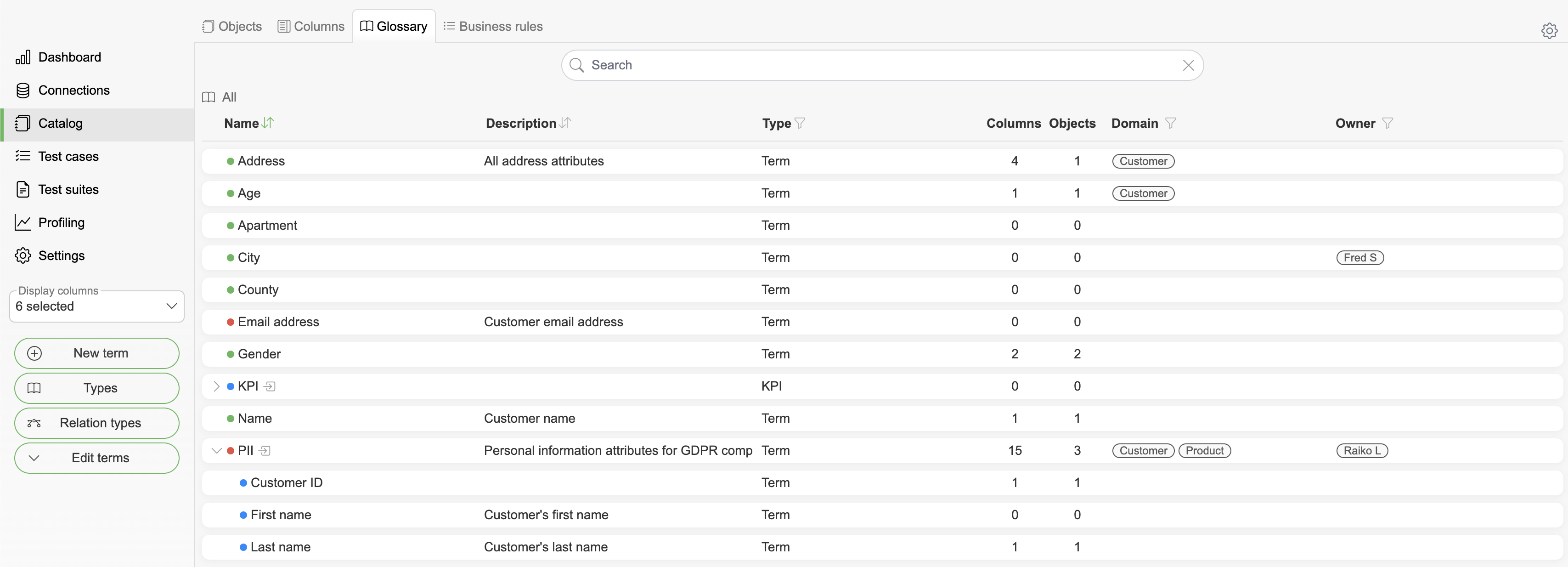Open the Display columns dropdown
Image resolution: width=1568 pixels, height=567 pixels.
click(x=97, y=306)
